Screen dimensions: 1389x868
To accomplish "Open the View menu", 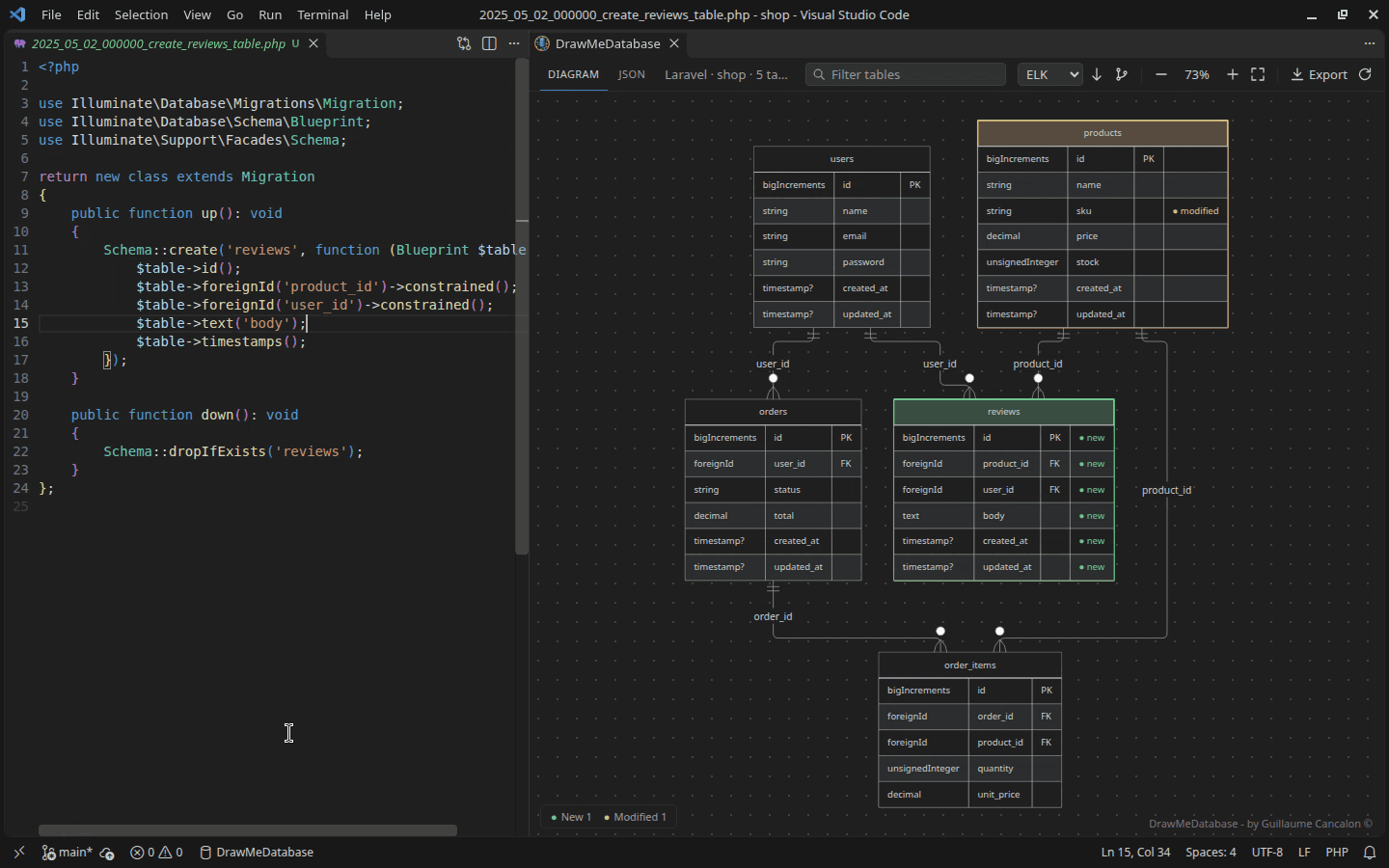I will click(197, 14).
